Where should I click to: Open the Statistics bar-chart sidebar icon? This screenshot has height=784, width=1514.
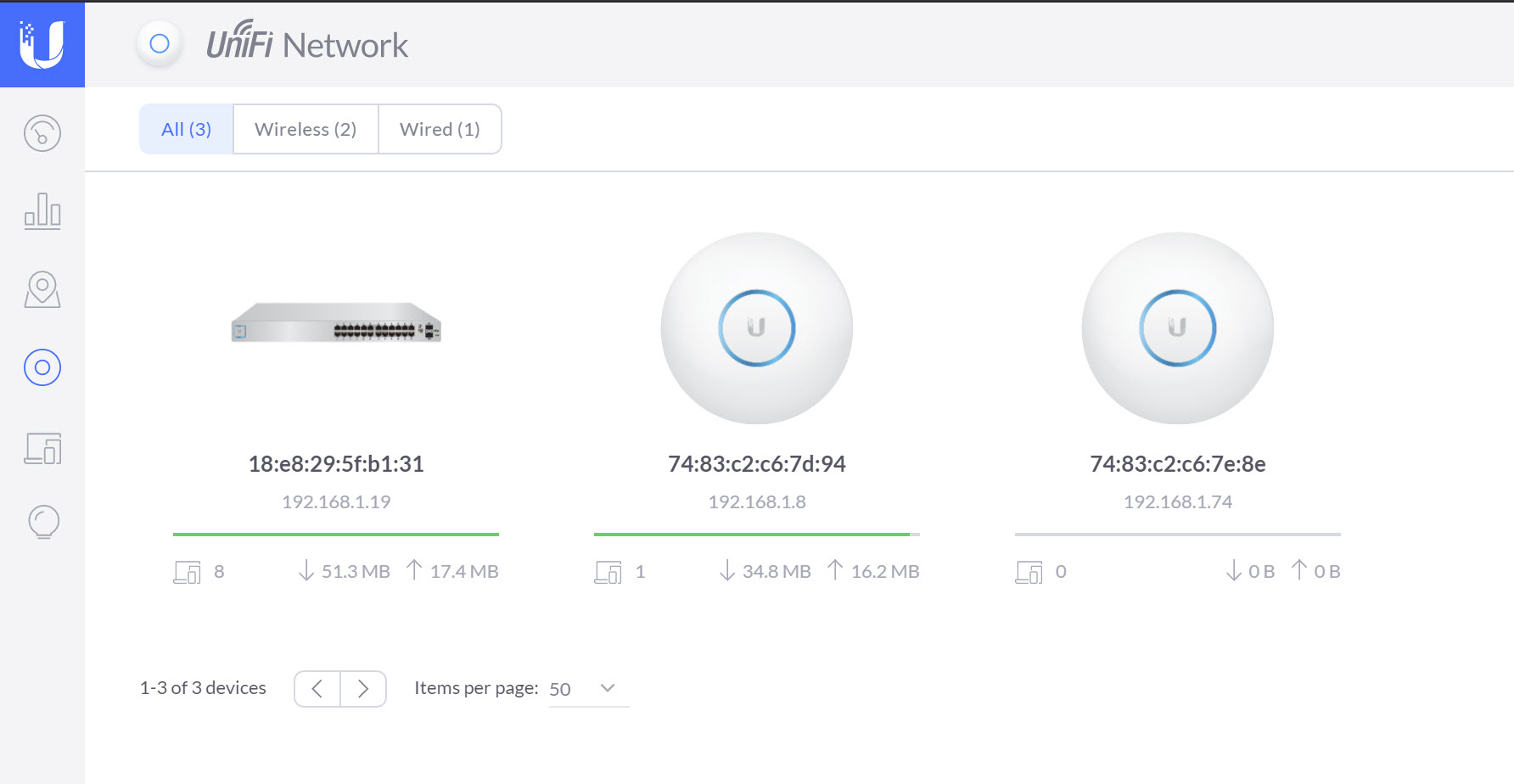pos(42,211)
